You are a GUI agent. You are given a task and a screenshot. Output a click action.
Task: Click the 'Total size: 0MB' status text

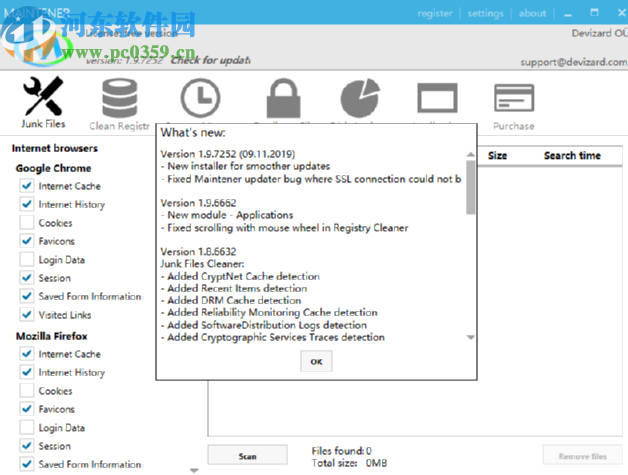(349, 463)
